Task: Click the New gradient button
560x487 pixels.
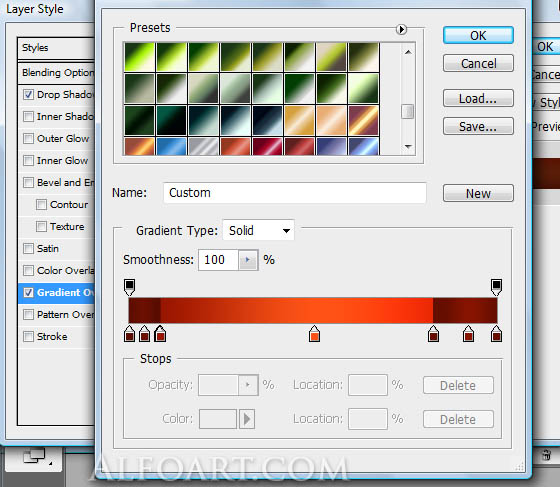Action: 478,194
